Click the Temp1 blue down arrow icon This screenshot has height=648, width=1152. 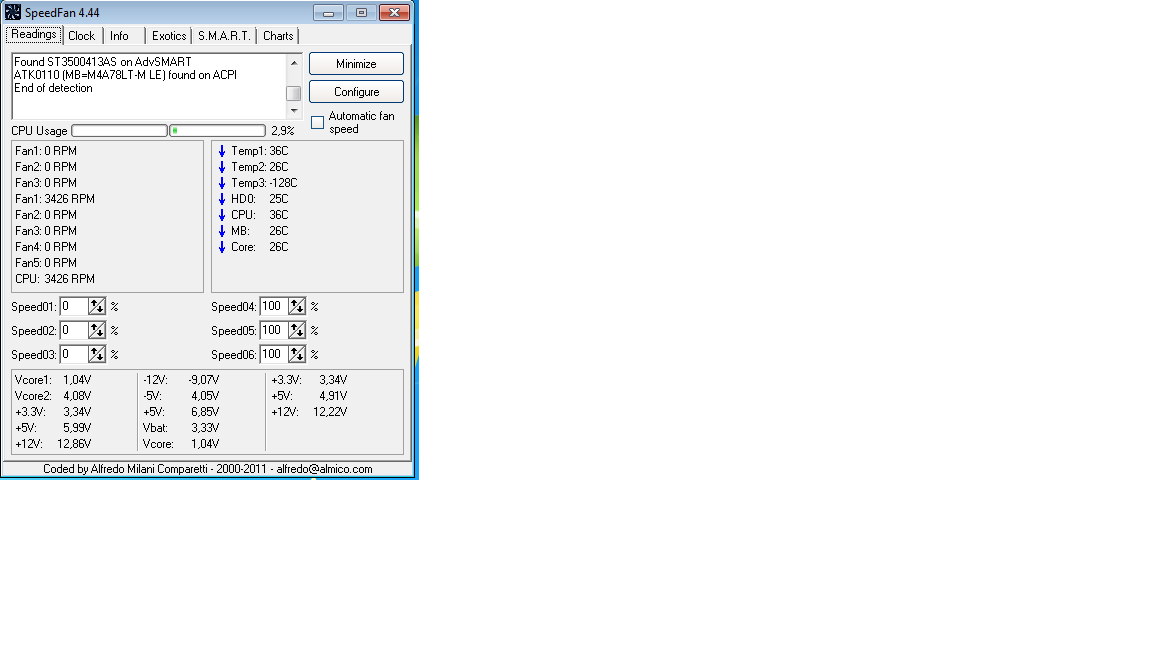222,151
